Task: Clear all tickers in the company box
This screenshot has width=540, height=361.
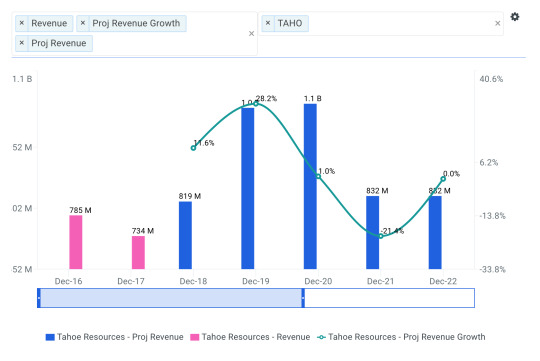Action: pos(498,23)
